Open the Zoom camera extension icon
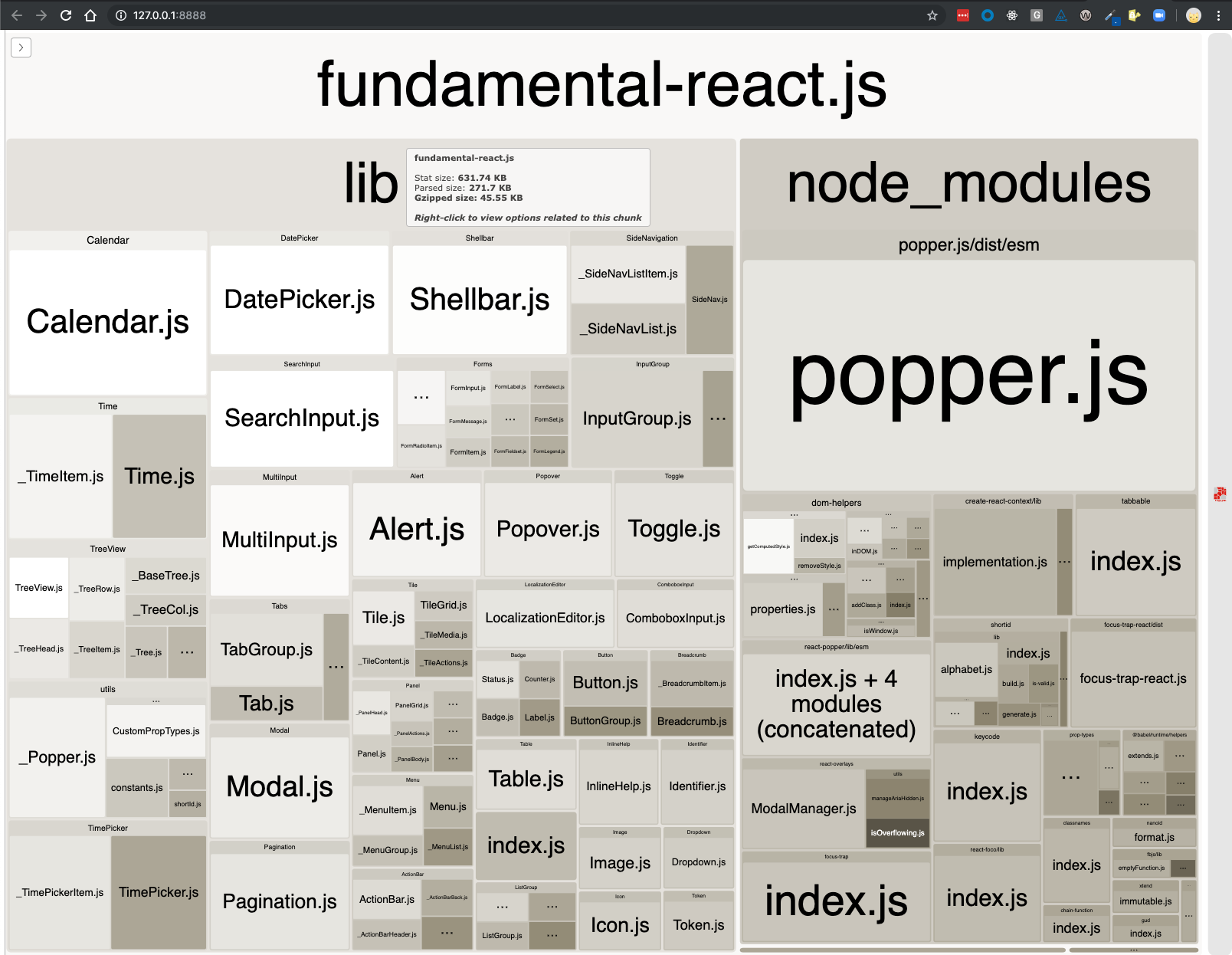Viewport: 1232px width, 955px height. [1159, 15]
